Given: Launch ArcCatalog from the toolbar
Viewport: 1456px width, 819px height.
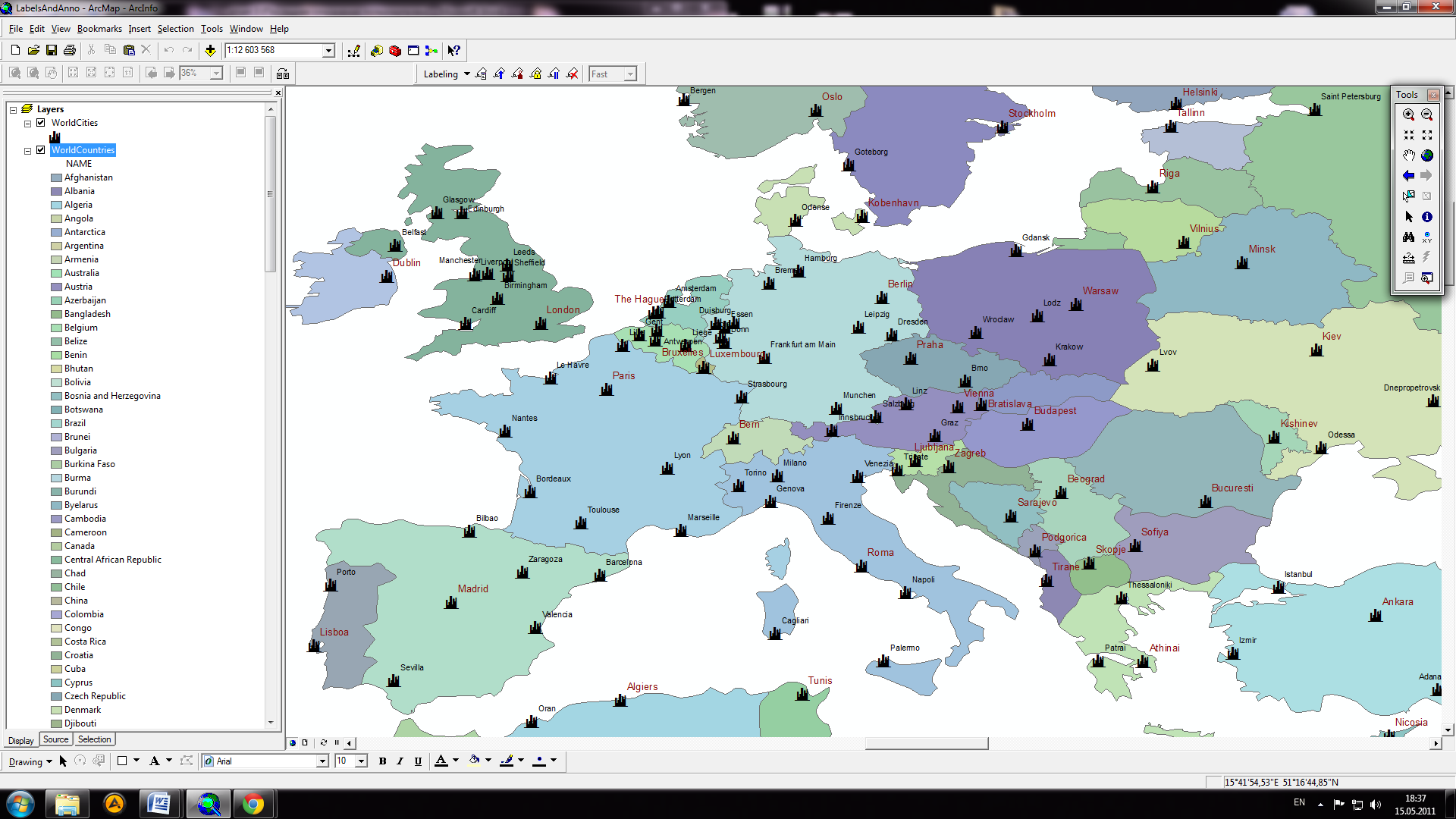Looking at the screenshot, I should pos(377,51).
